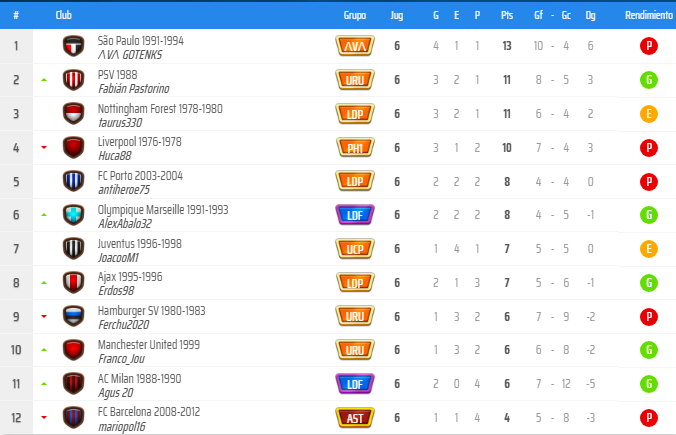
Task: Click the purple LDF badge for Marseille
Action: tap(354, 216)
